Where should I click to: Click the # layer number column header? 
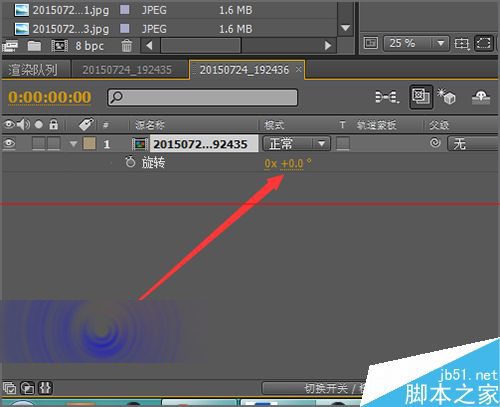tap(106, 125)
